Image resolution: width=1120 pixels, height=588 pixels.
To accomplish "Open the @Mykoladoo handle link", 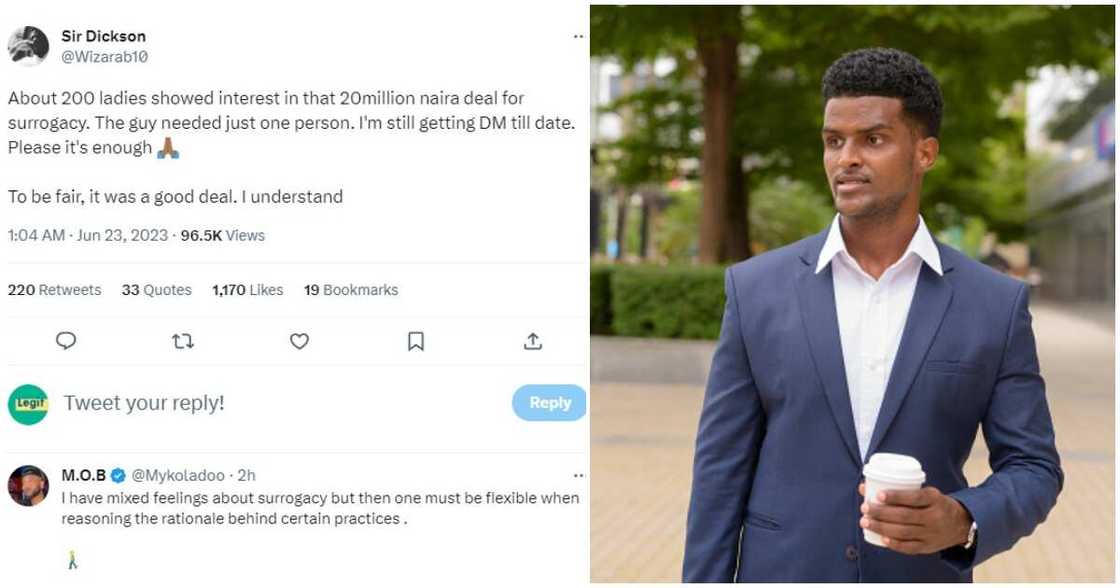I will tap(178, 476).
